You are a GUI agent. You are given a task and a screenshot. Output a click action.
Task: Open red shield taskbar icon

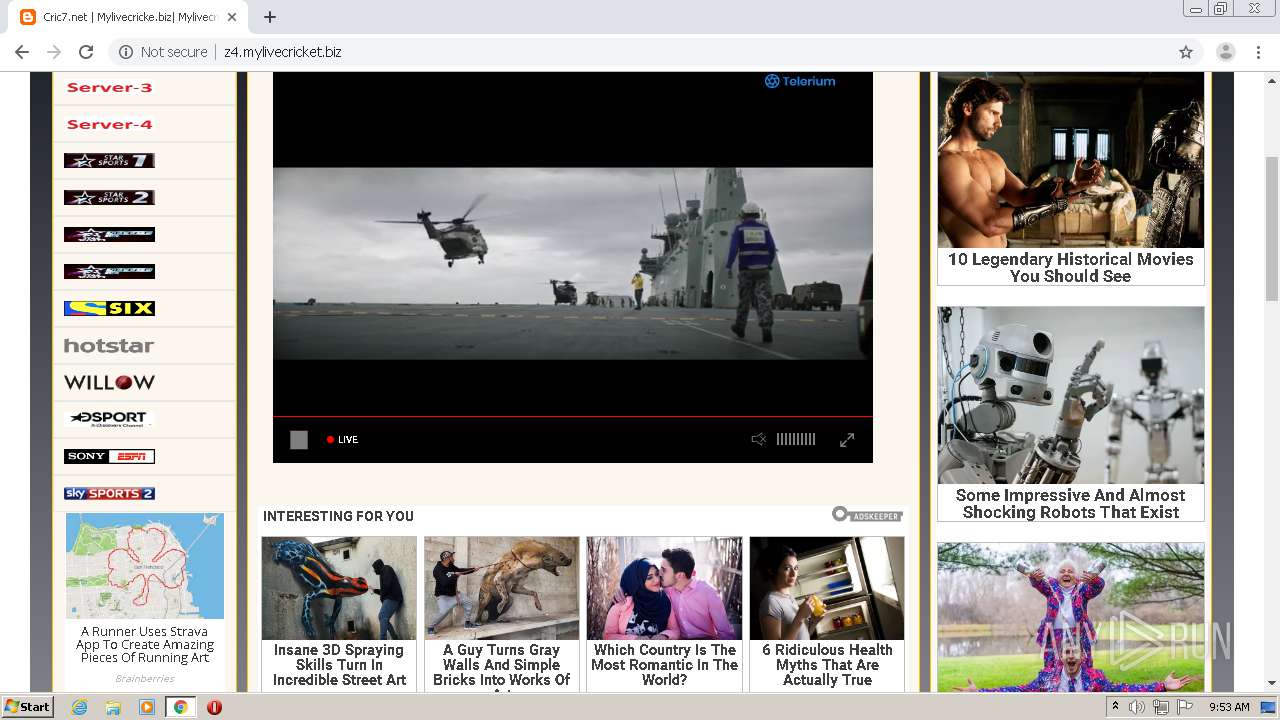tap(214, 707)
